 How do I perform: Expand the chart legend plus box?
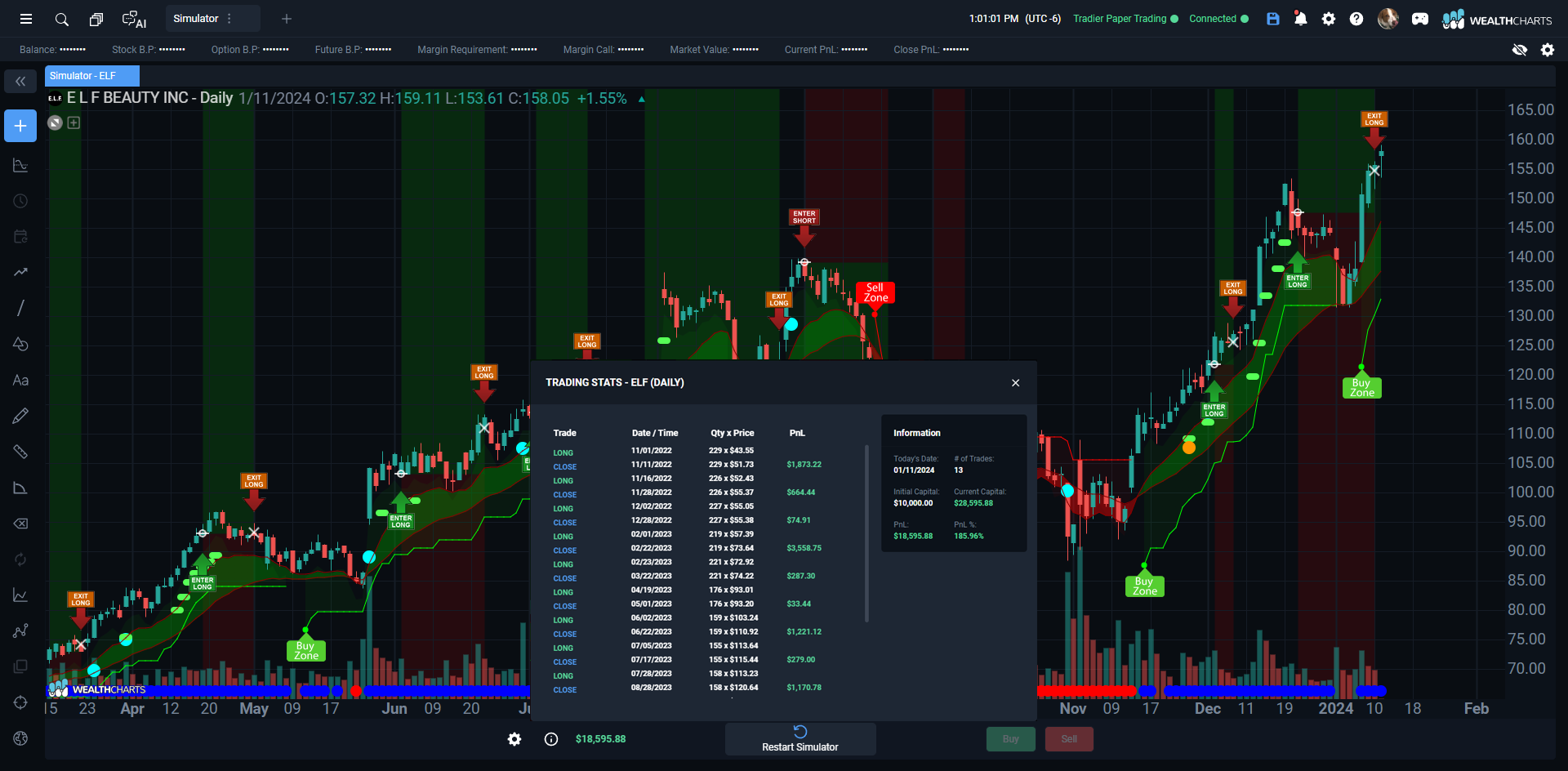(x=73, y=123)
